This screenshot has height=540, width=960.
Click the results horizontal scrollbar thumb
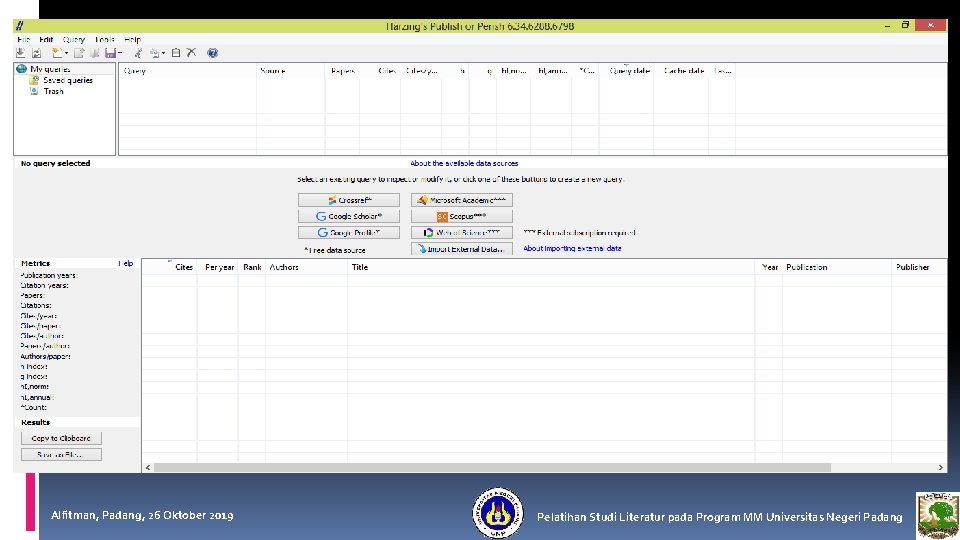492,468
